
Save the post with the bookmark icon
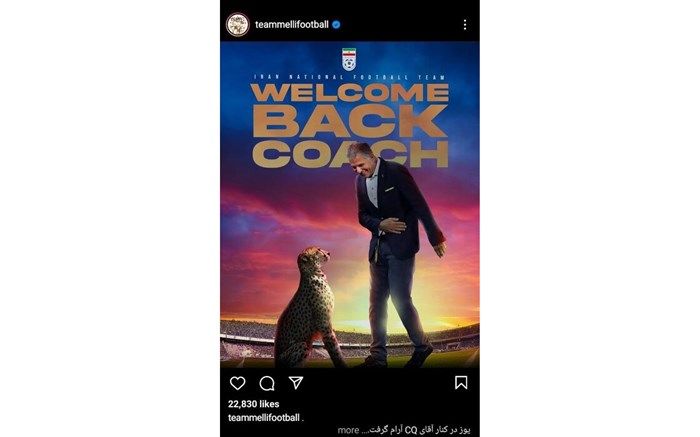(x=461, y=383)
